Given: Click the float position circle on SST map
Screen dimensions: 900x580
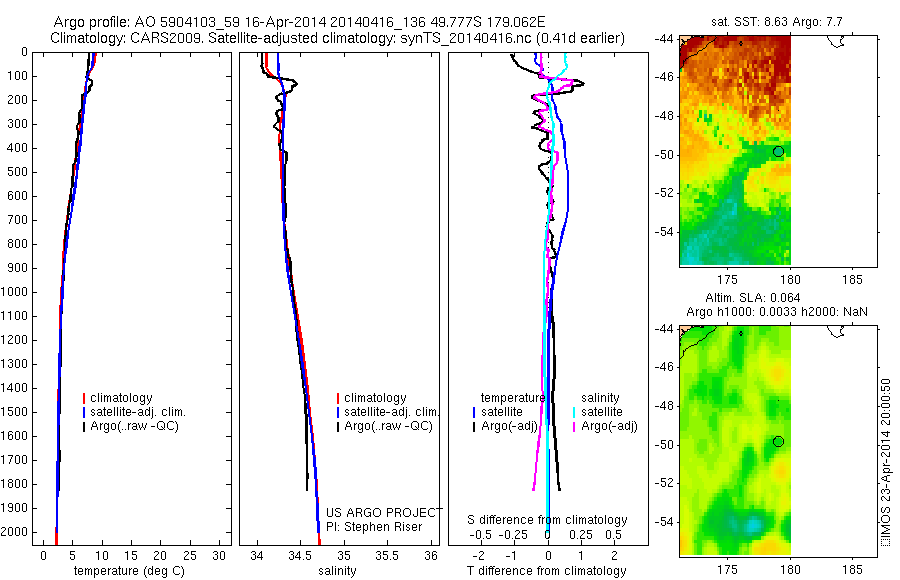Looking at the screenshot, I should (778, 152).
